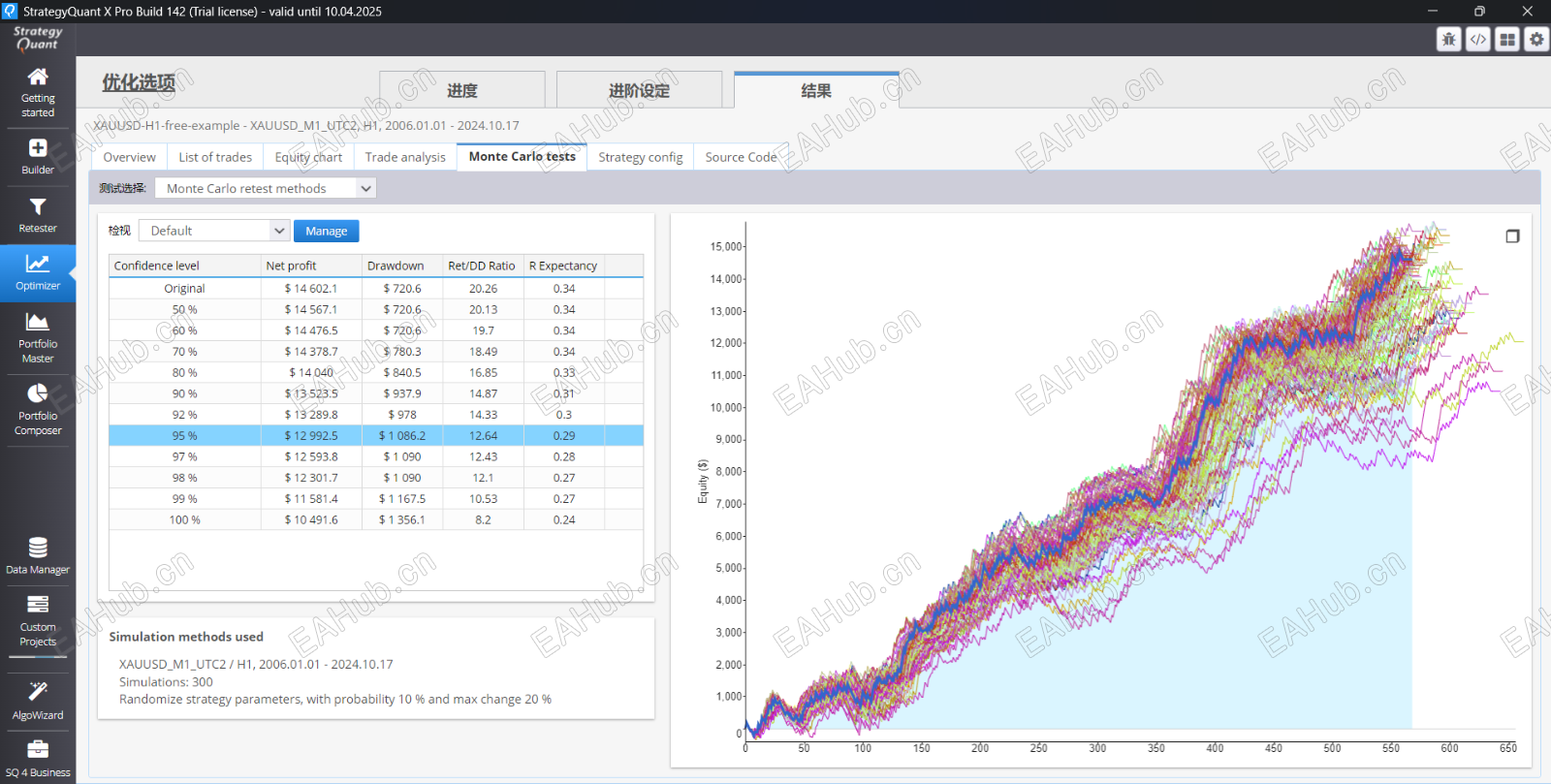This screenshot has width=1551, height=784.
Task: Select the 97 % confidence row
Action: (376, 456)
